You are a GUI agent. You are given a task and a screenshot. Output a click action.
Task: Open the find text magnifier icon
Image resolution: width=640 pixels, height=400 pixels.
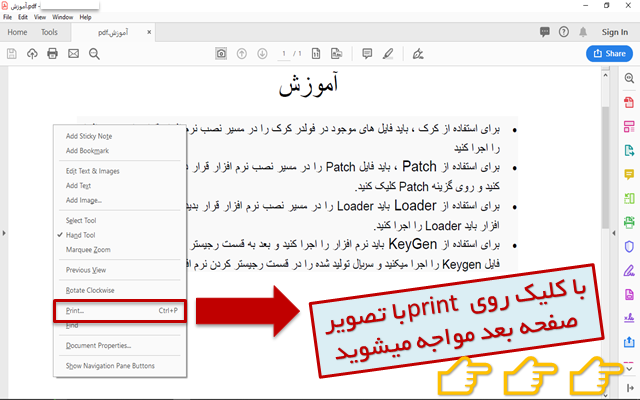[x=94, y=53]
